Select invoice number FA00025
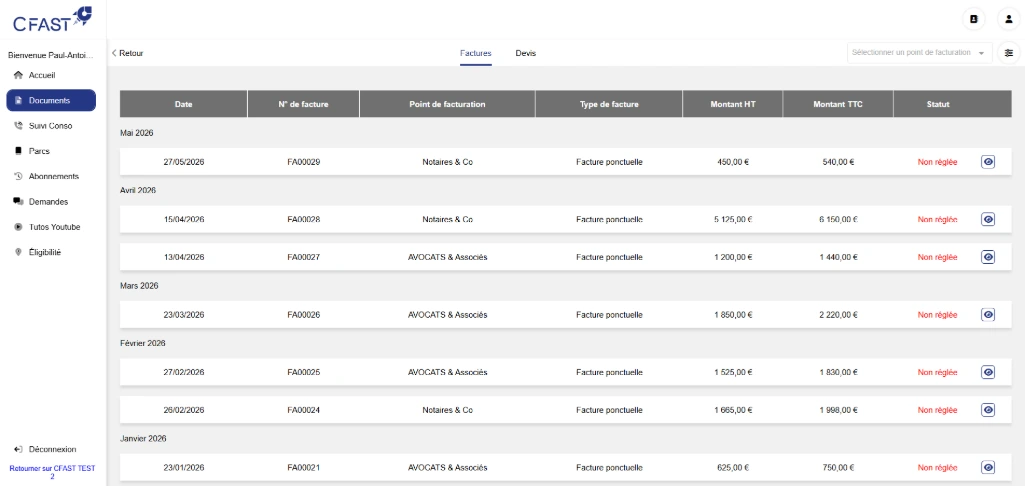The height and width of the screenshot is (486, 1025). pyautogui.click(x=303, y=372)
